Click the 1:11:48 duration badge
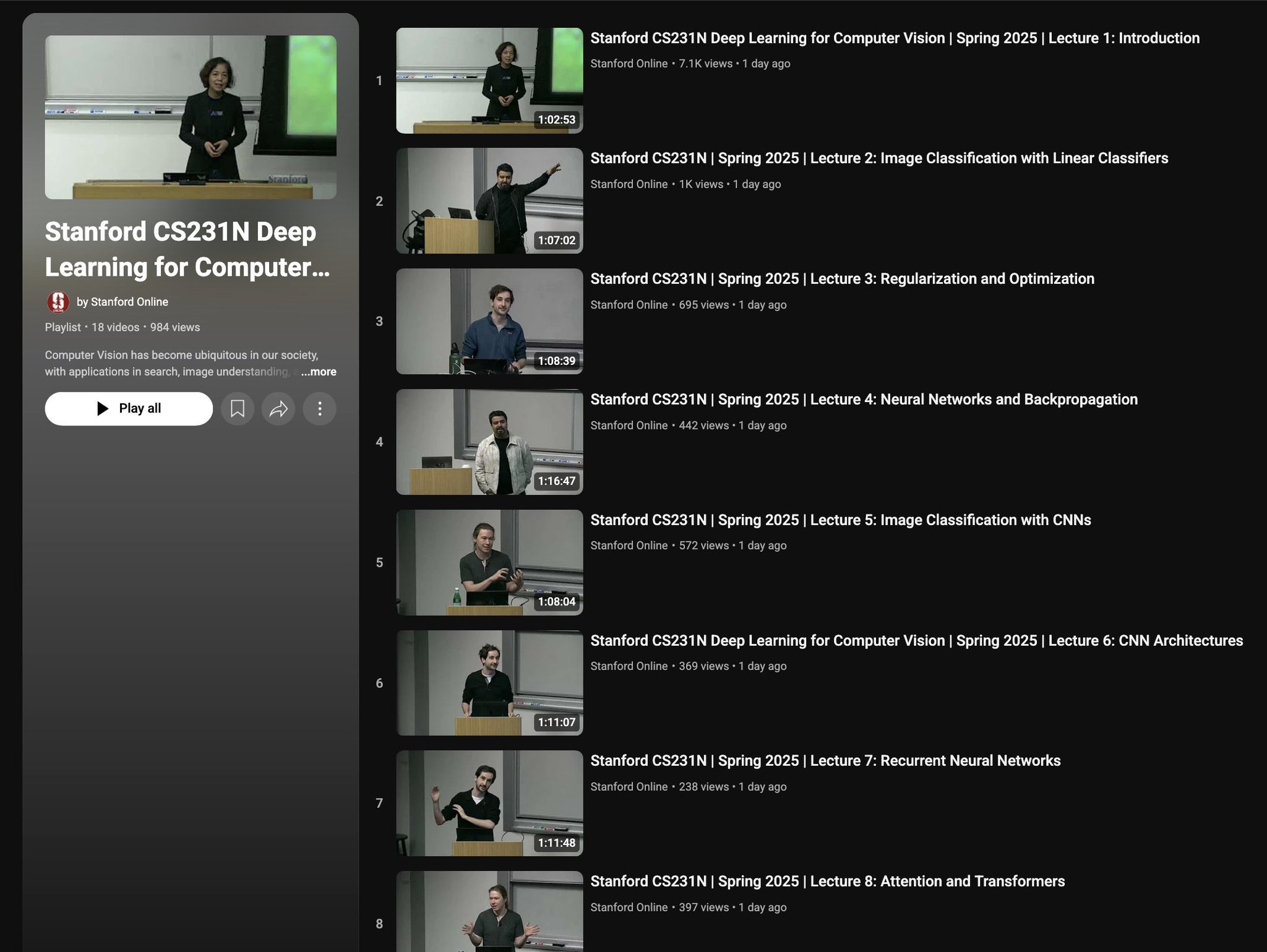Image resolution: width=1267 pixels, height=952 pixels. point(556,843)
